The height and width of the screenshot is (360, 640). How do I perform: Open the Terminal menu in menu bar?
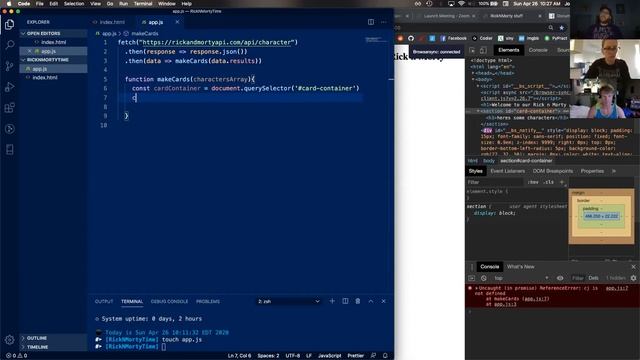[143, 4]
